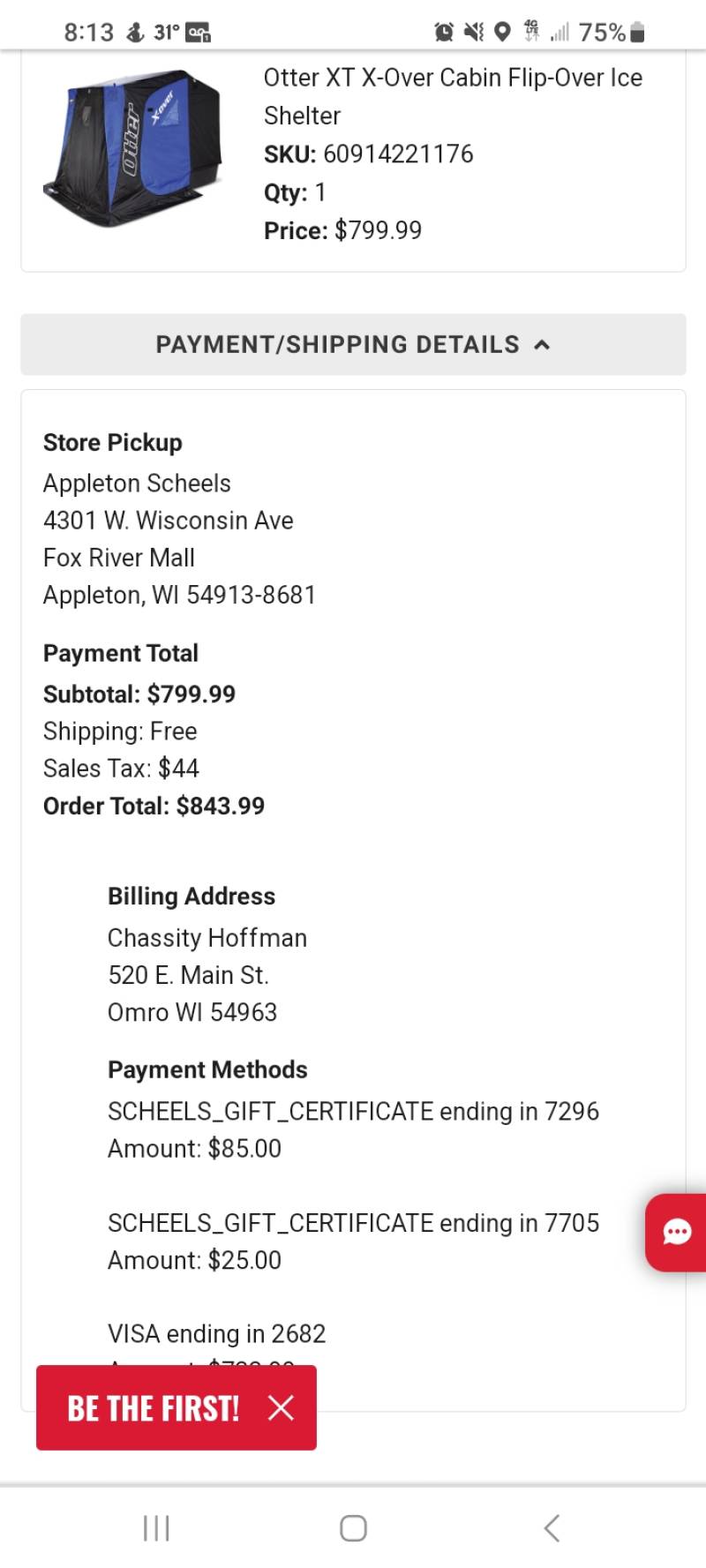The image size is (706, 1568).
Task: Collapse the Payment/Shipping Details section
Action: click(353, 344)
